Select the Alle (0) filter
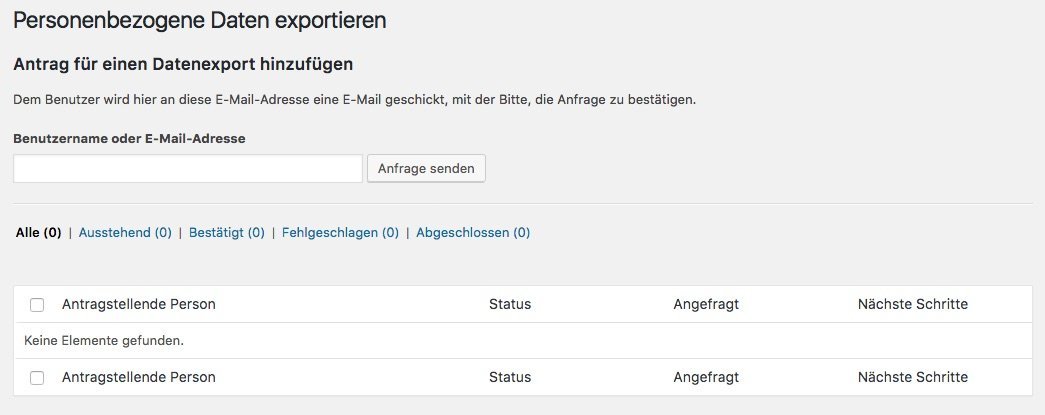The height and width of the screenshot is (415, 1045). click(39, 232)
